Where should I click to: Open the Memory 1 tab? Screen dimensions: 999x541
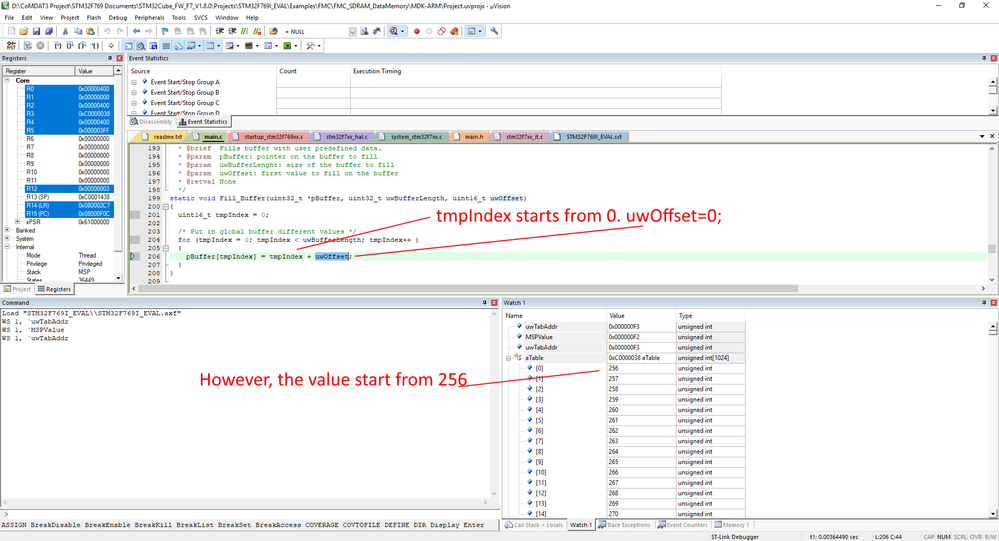coord(731,525)
